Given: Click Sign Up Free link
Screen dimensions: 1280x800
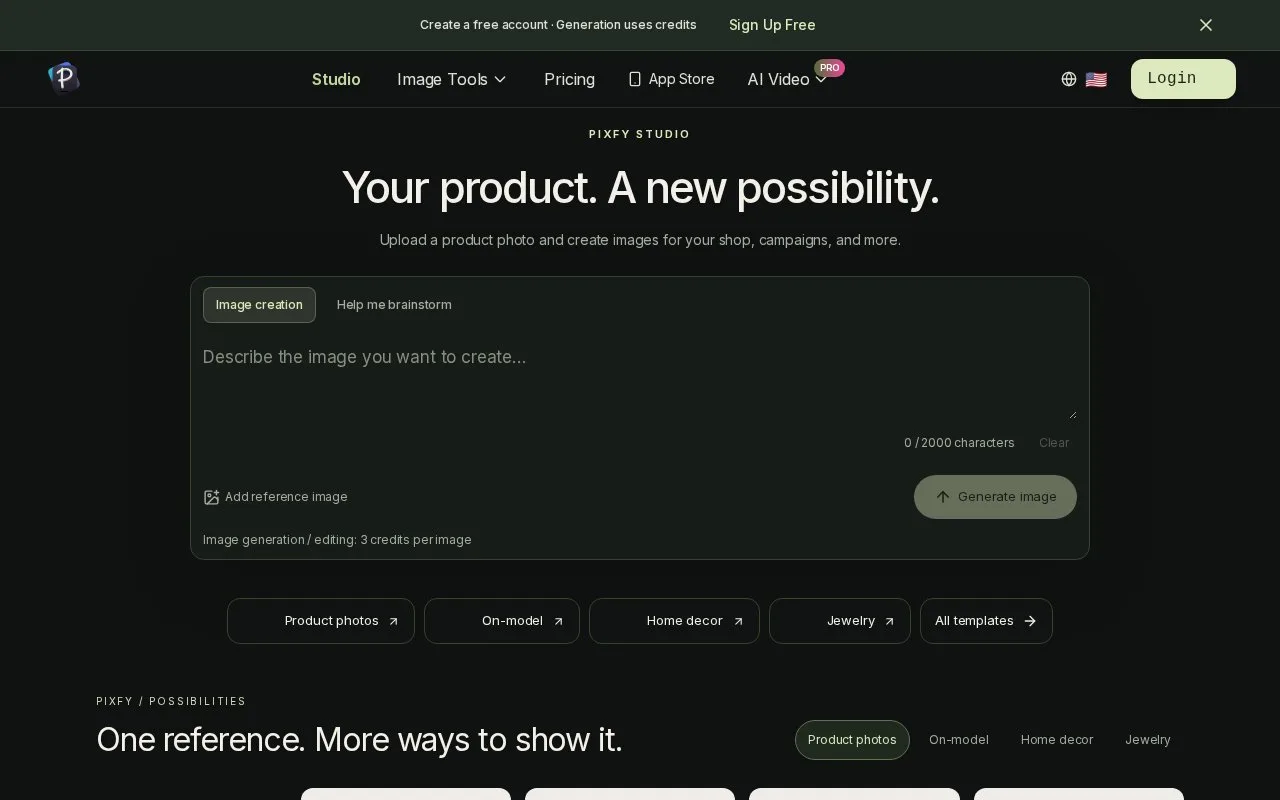Looking at the screenshot, I should 772,25.
